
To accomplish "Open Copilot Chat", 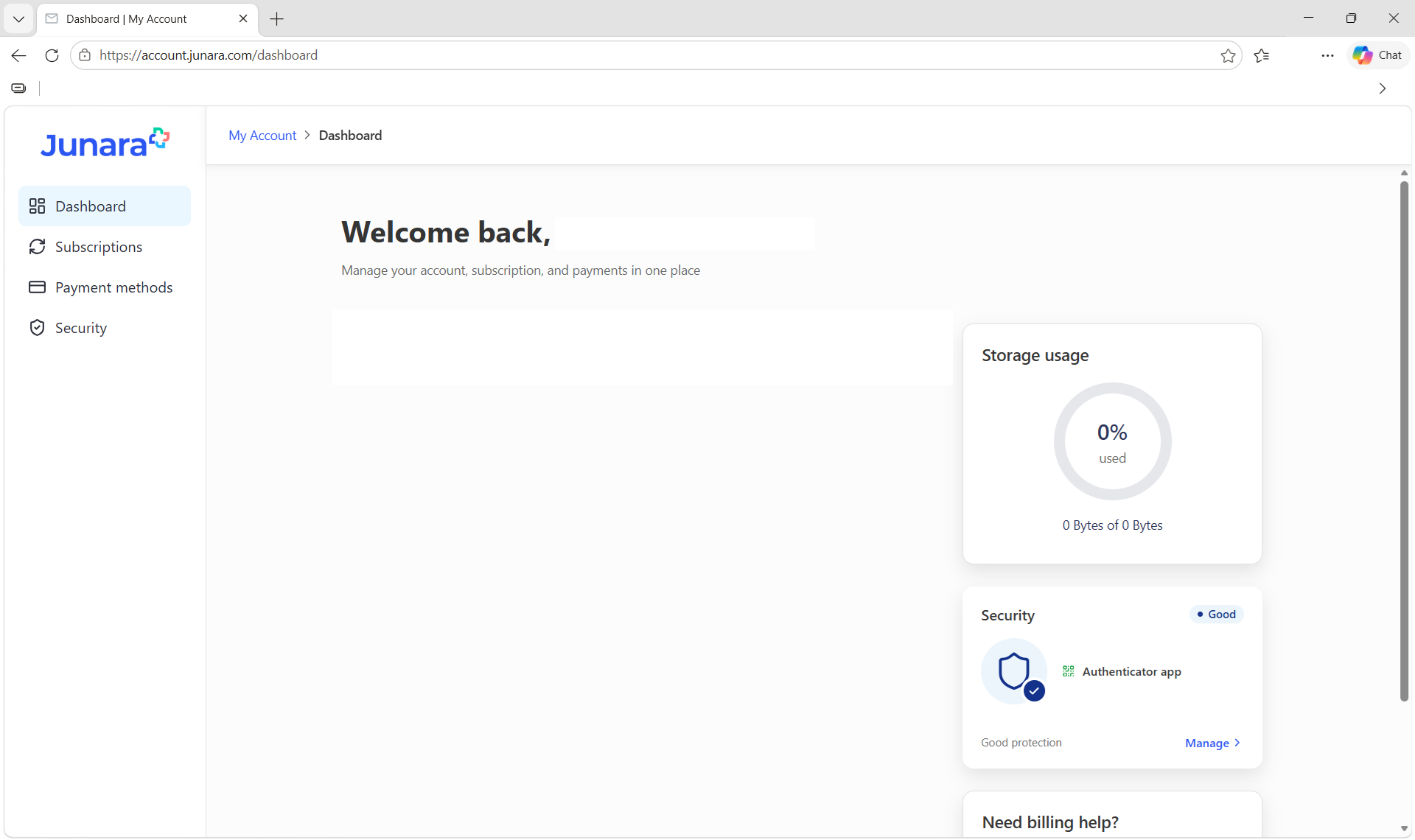I will point(1377,55).
